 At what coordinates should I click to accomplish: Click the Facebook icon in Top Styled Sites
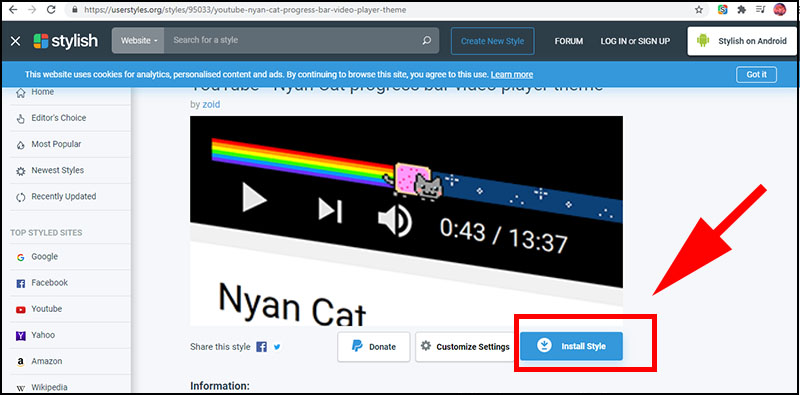point(20,283)
